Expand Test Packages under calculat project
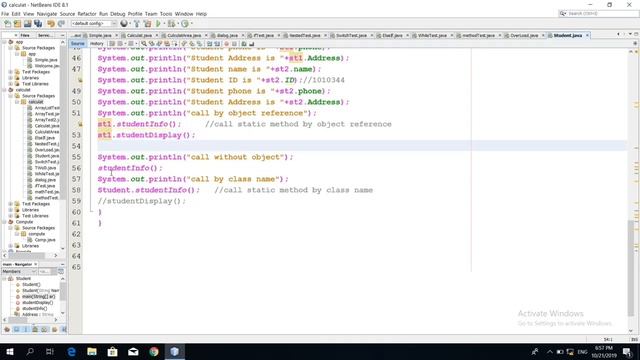Screen dimensions: 640x360 [x=11, y=204]
